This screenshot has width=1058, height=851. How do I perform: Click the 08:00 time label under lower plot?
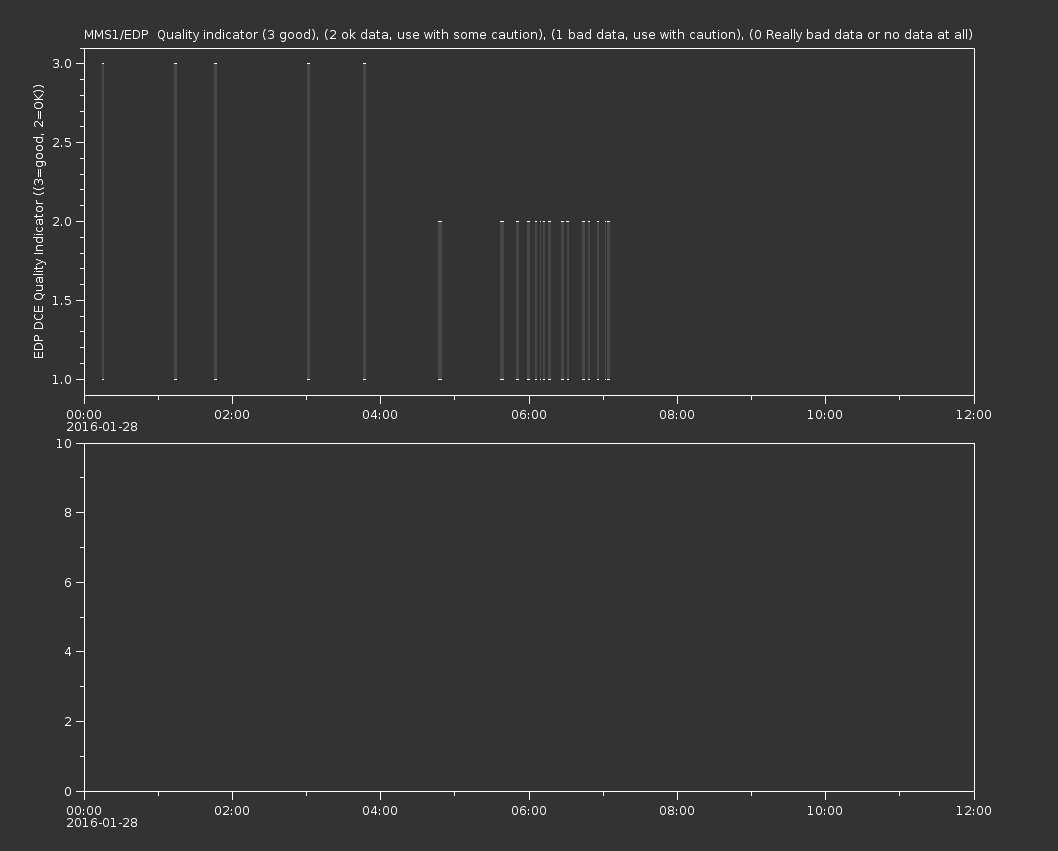[677, 811]
